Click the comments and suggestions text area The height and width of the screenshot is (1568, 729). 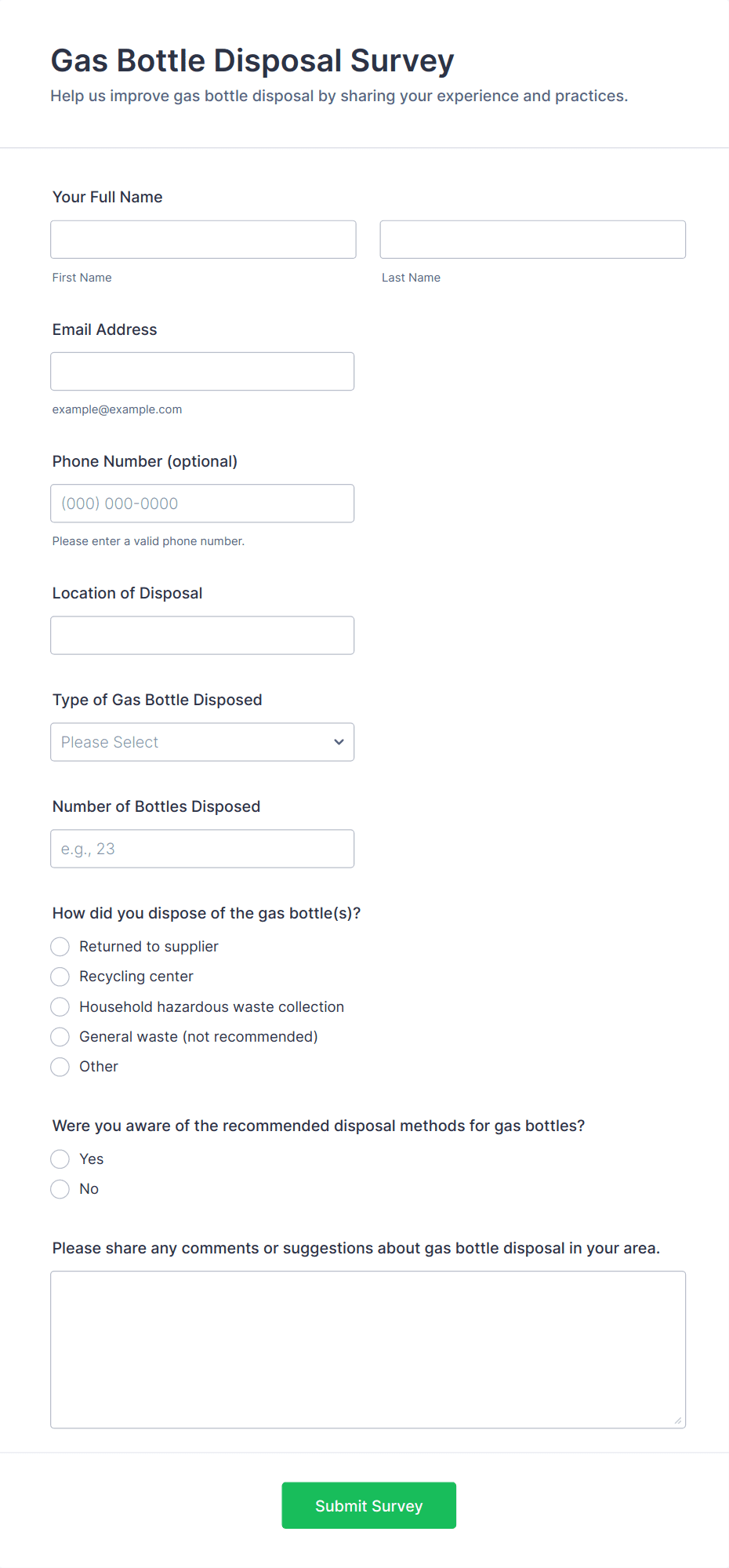tap(368, 1349)
